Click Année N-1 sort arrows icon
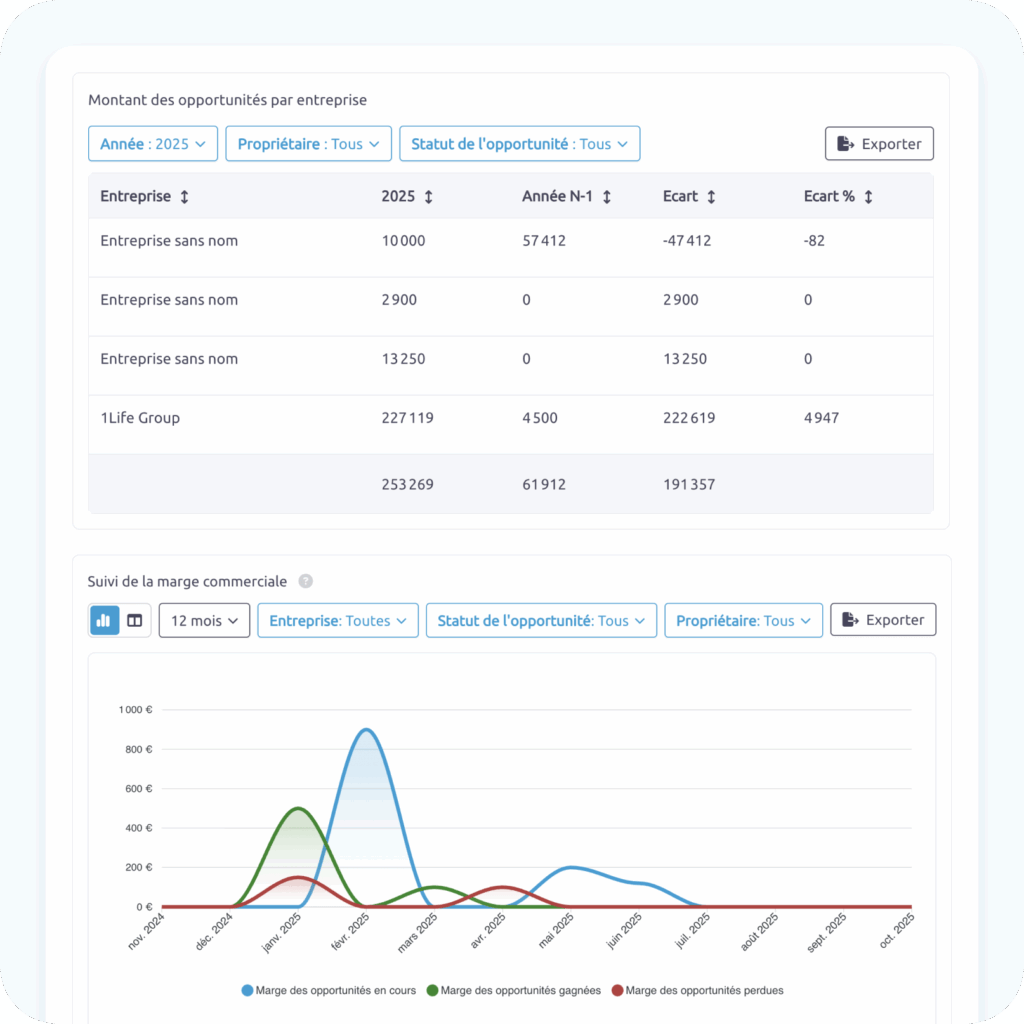Viewport: 1024px width, 1024px height. [x=606, y=197]
